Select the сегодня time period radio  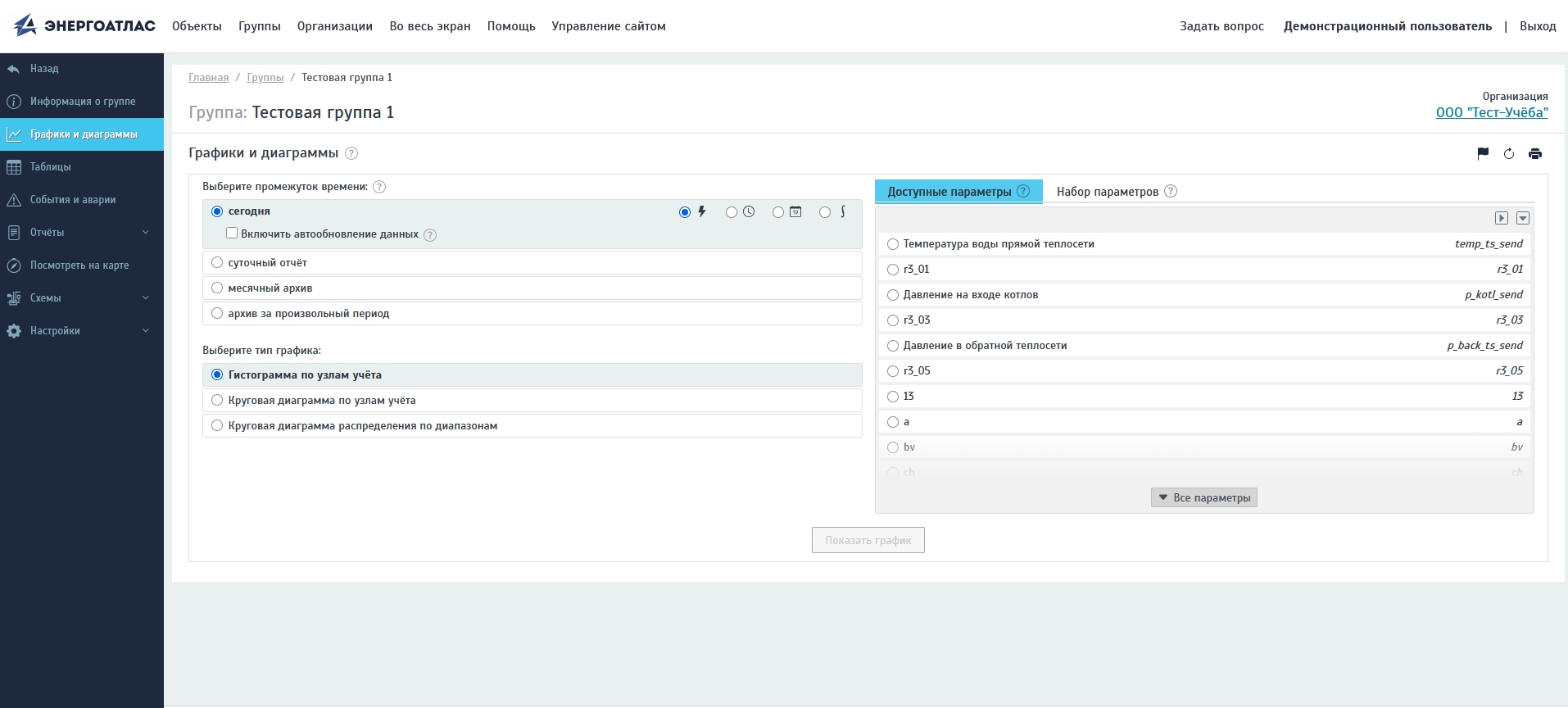(x=217, y=211)
